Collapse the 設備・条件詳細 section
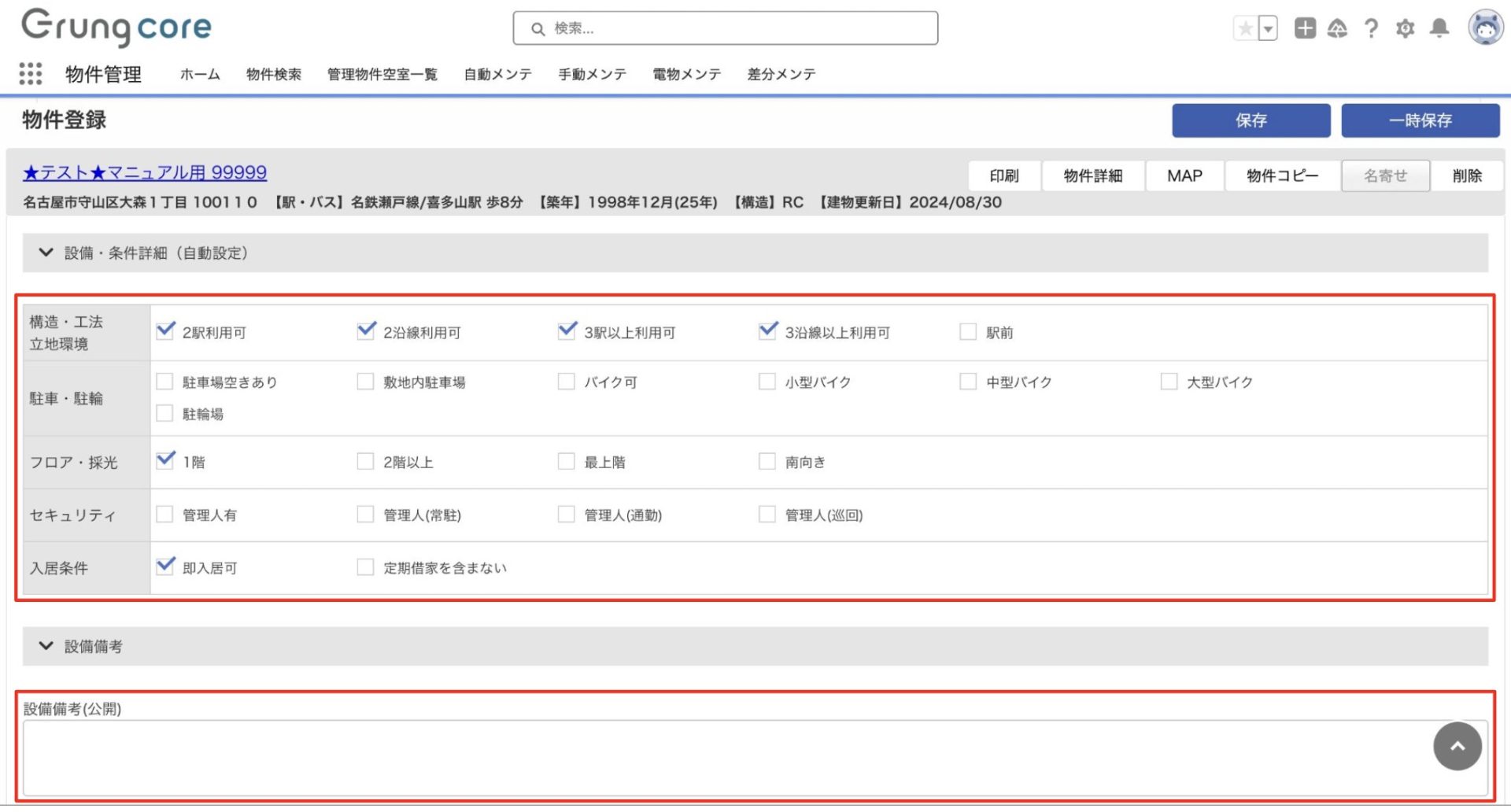Screen dimensions: 1511x812 (46, 253)
